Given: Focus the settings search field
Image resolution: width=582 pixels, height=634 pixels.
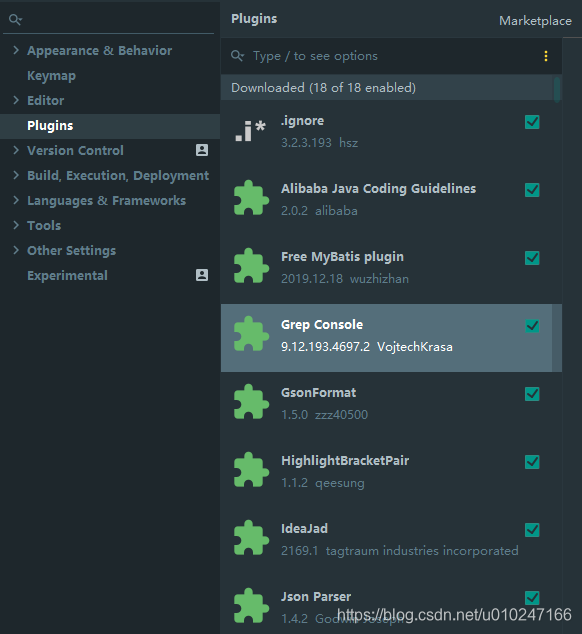Looking at the screenshot, I should coord(108,19).
